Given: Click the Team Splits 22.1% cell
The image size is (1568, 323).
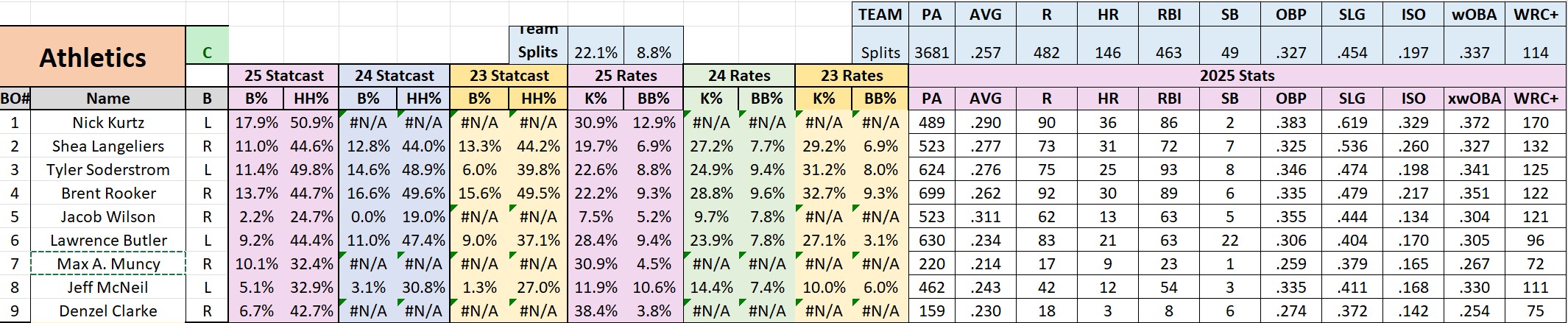Looking at the screenshot, I should pos(596,52).
